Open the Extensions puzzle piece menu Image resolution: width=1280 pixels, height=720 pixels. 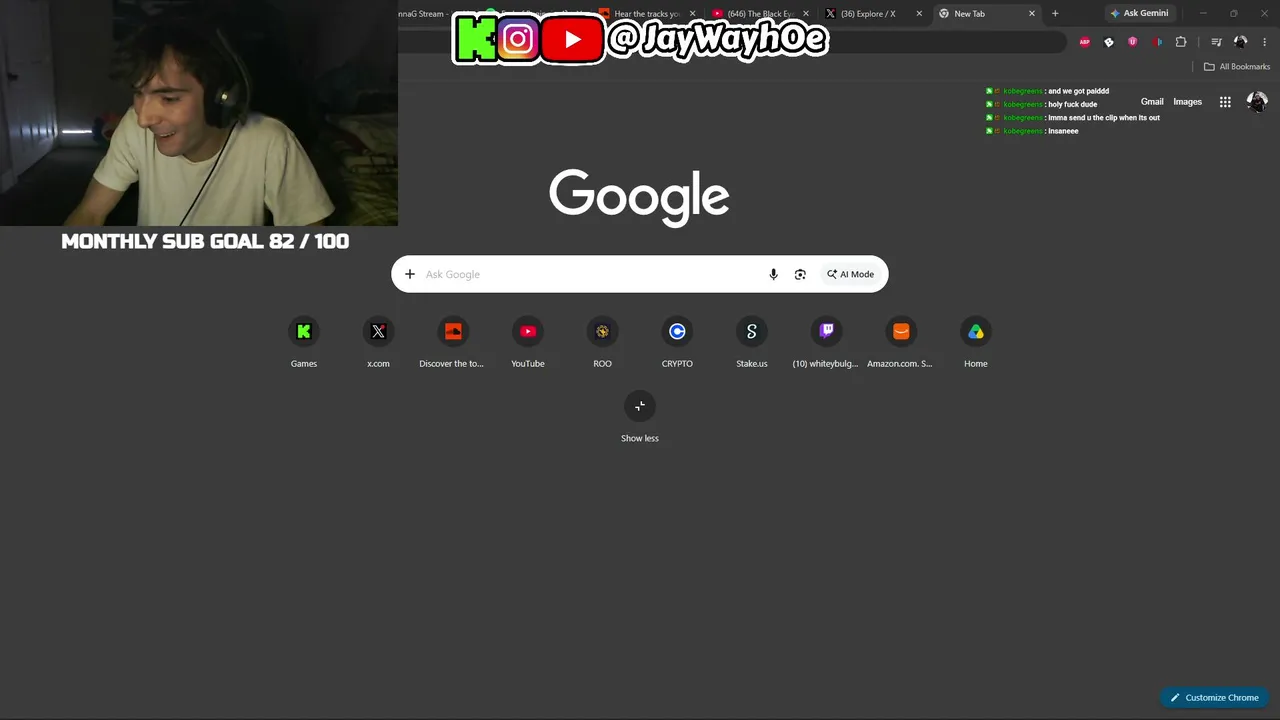[1181, 42]
